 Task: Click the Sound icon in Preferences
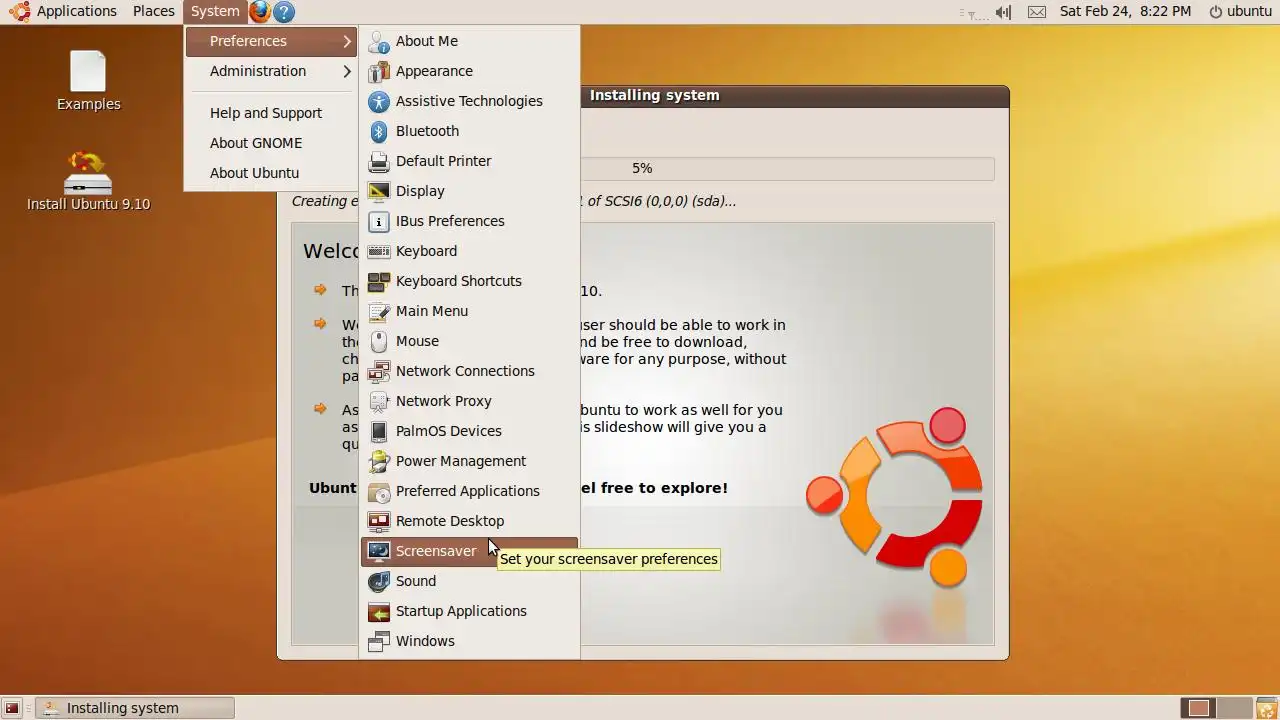tap(378, 581)
